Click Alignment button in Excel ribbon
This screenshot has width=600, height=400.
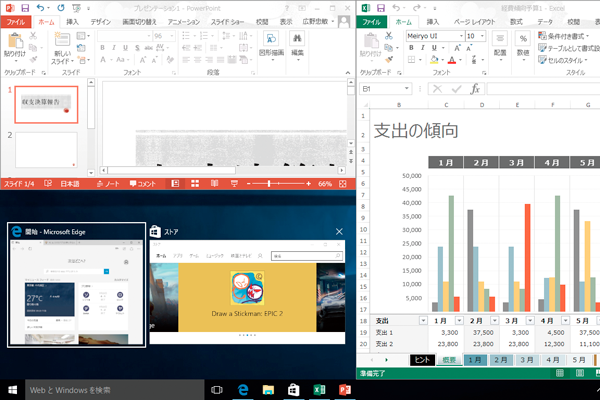point(500,44)
